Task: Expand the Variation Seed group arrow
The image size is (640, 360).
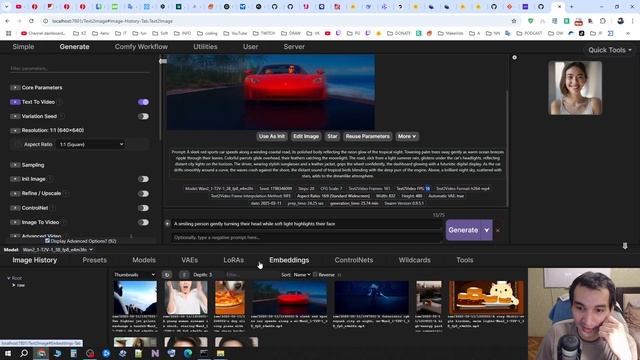Action: pyautogui.click(x=15, y=116)
